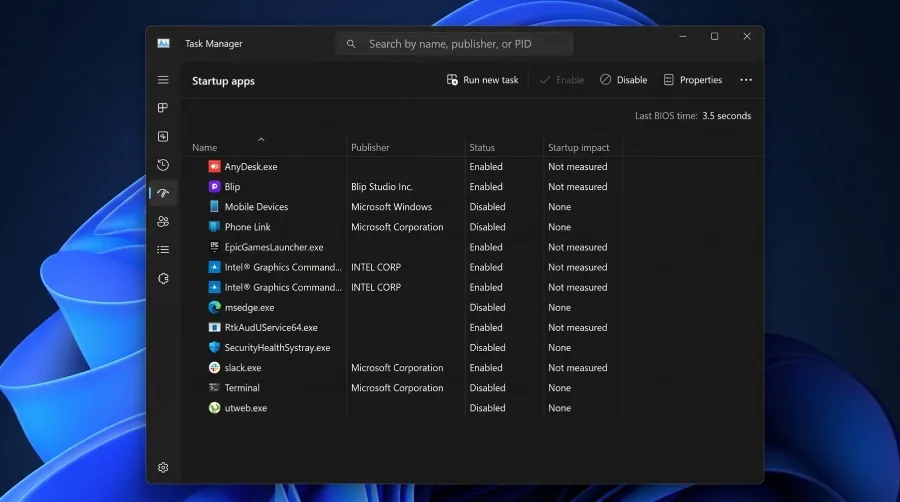900x502 pixels.
Task: Click the Run new task button
Action: tap(482, 80)
